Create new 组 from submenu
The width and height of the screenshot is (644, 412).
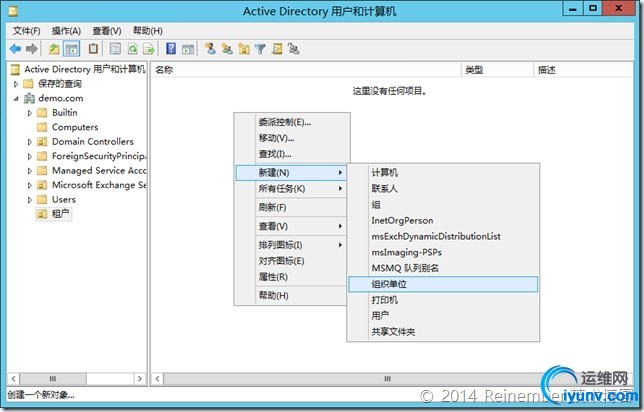click(x=443, y=205)
